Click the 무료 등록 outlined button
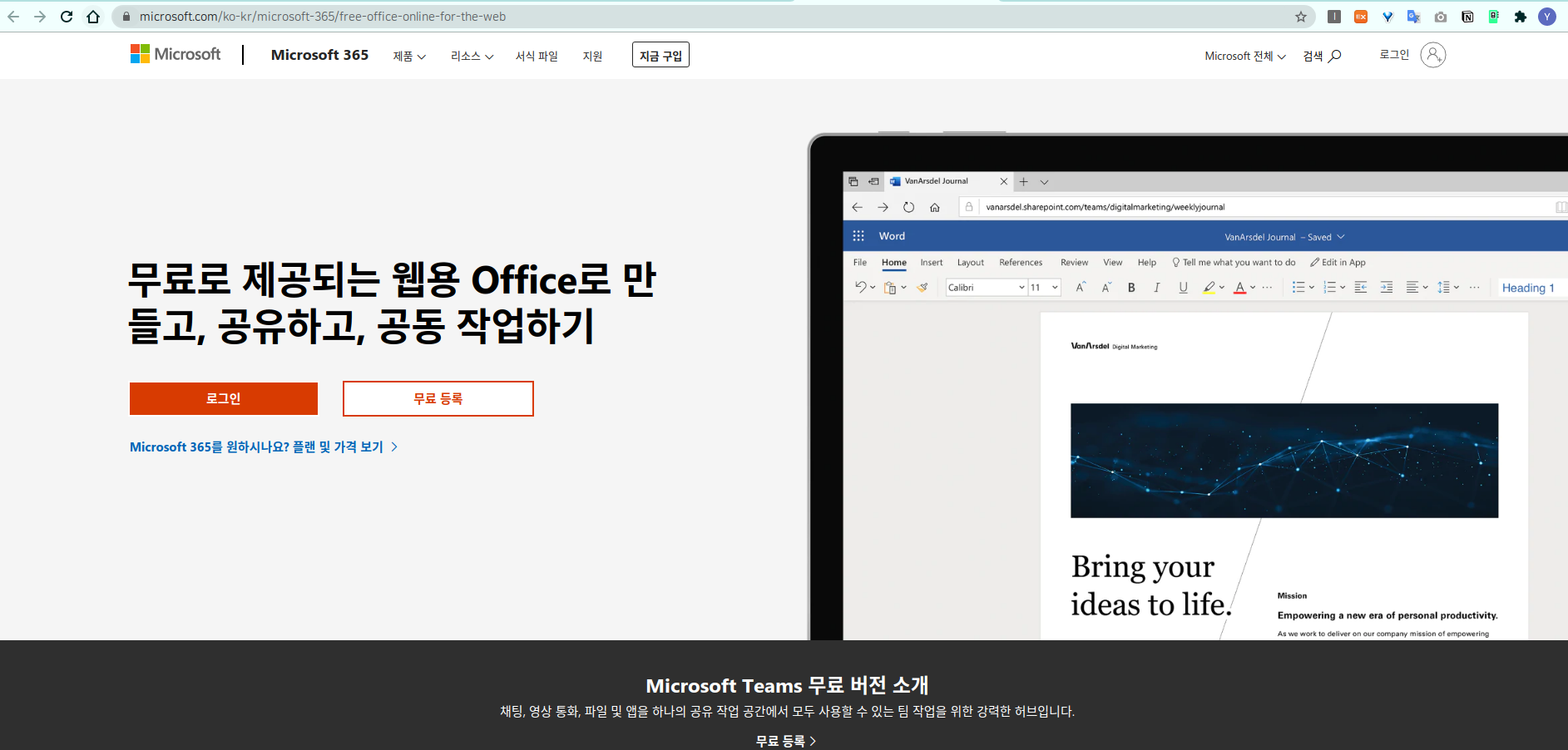 pyautogui.click(x=438, y=398)
